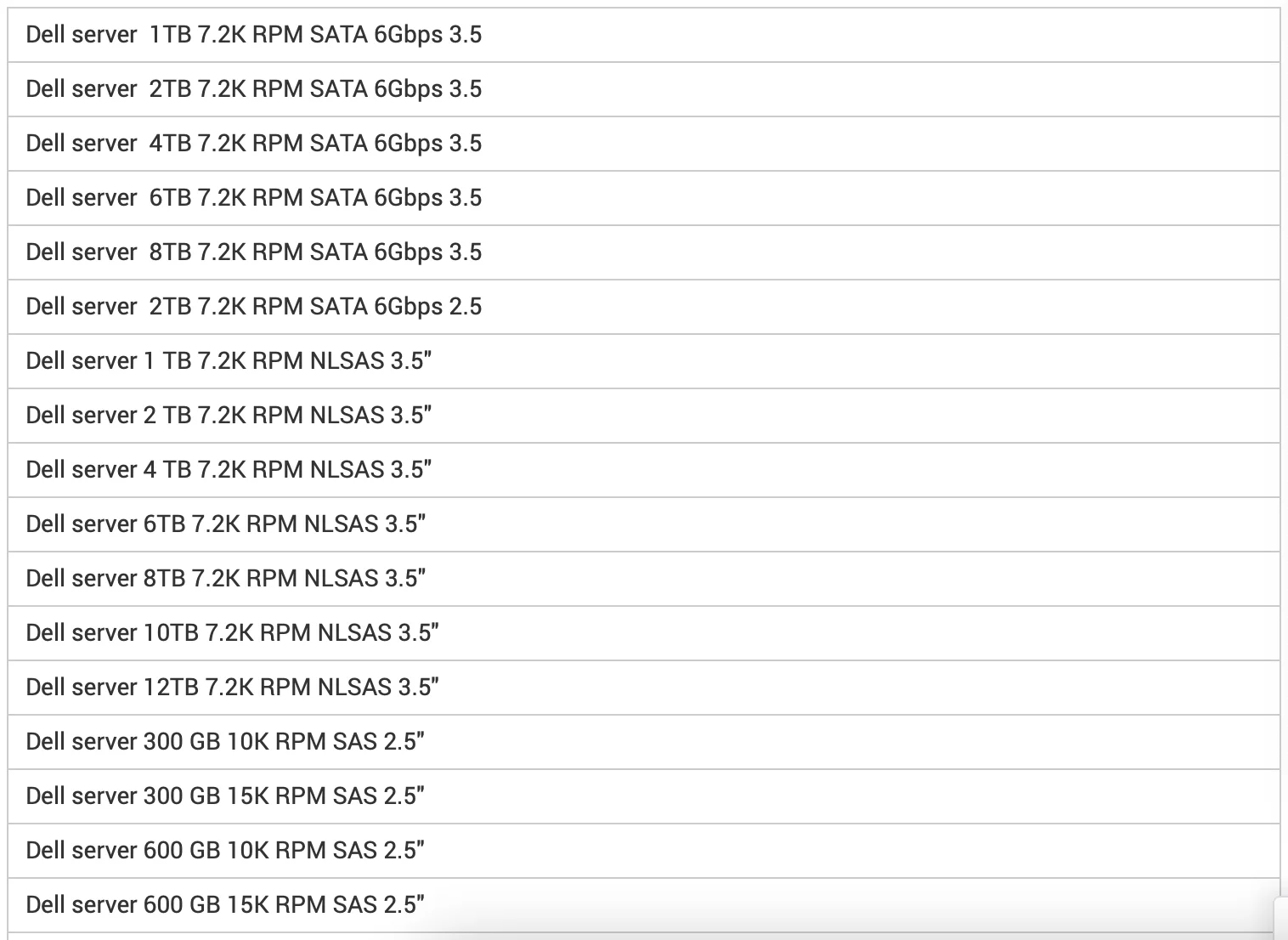This screenshot has width=1288, height=940.
Task: Select the 6TB 7.2K NLSAS row
Action: (x=225, y=524)
